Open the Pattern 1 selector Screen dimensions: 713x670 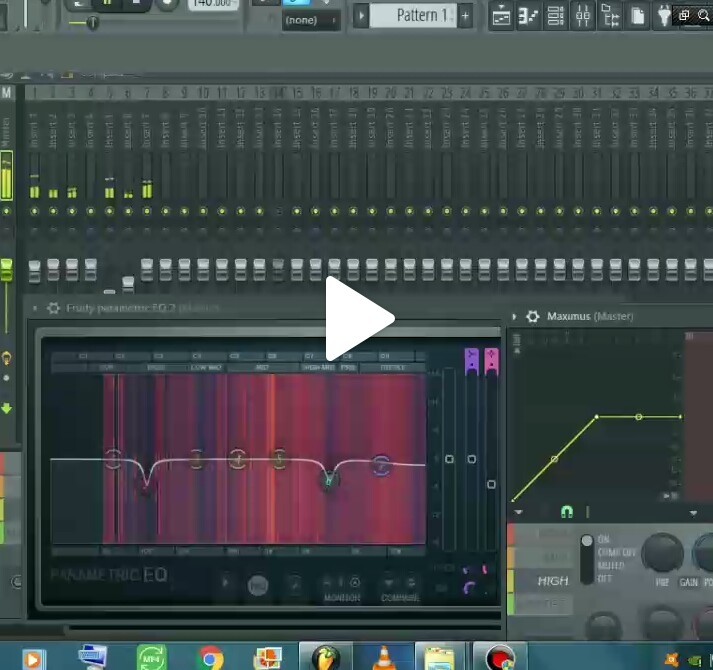pos(413,16)
